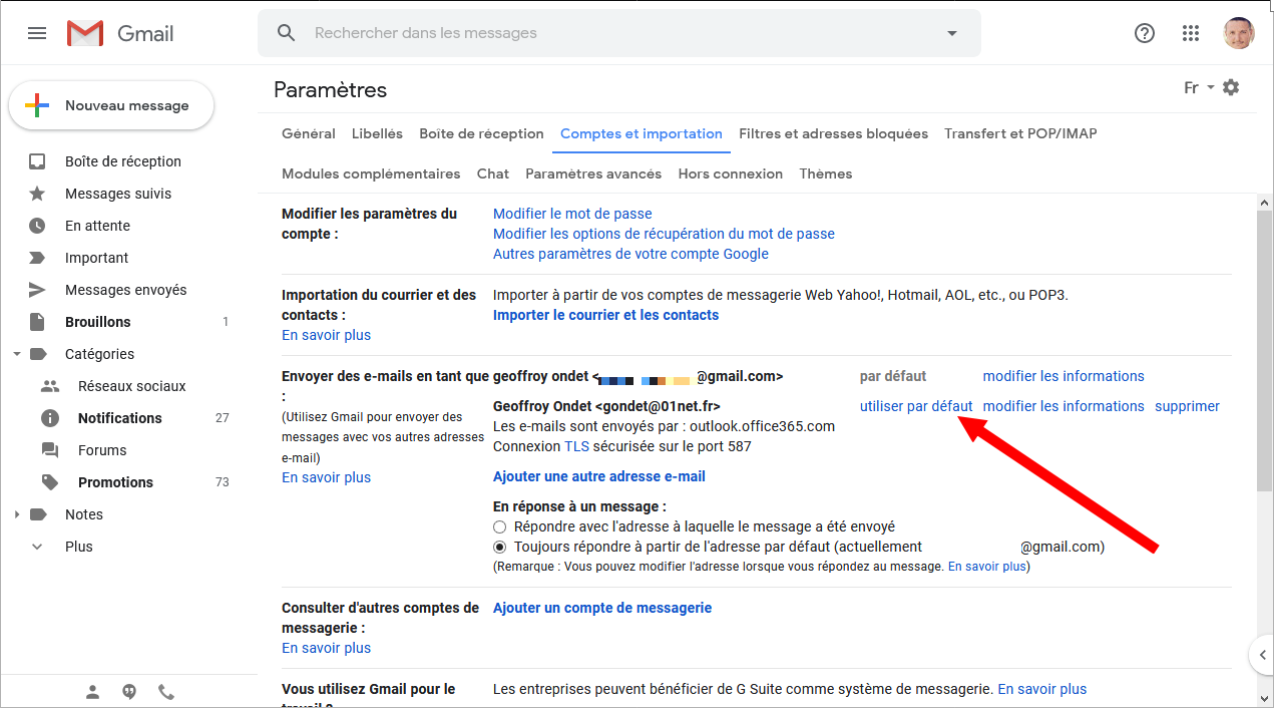
Task: Open the Hangouts conversations icon
Action: coord(129,691)
